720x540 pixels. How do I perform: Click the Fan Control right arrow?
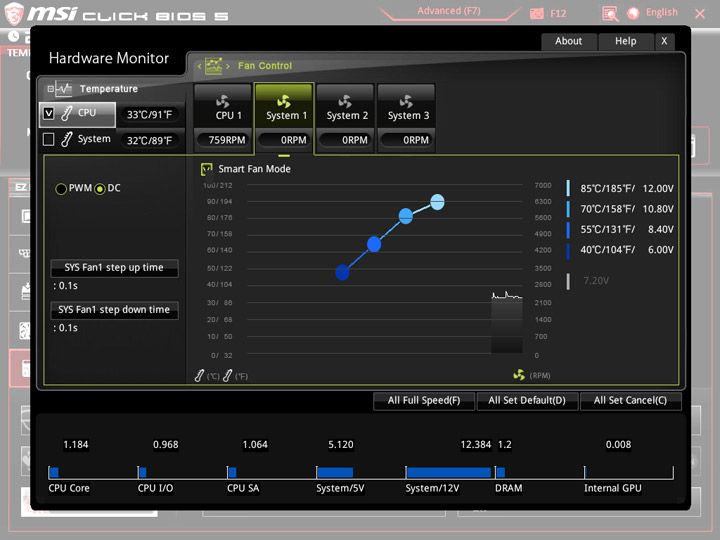tap(228, 67)
